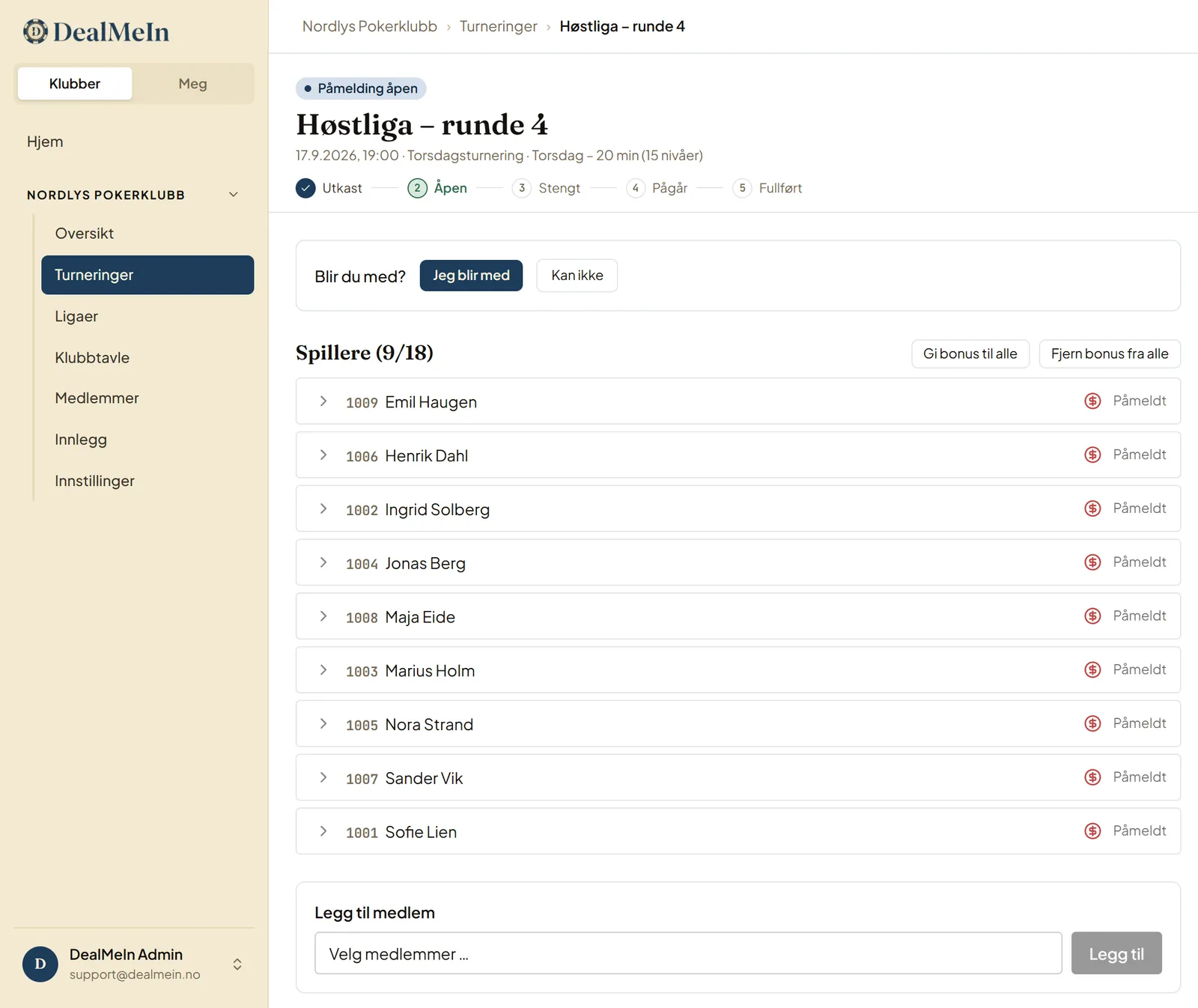Open the 'Velg medlemmer' member selector

tap(688, 953)
